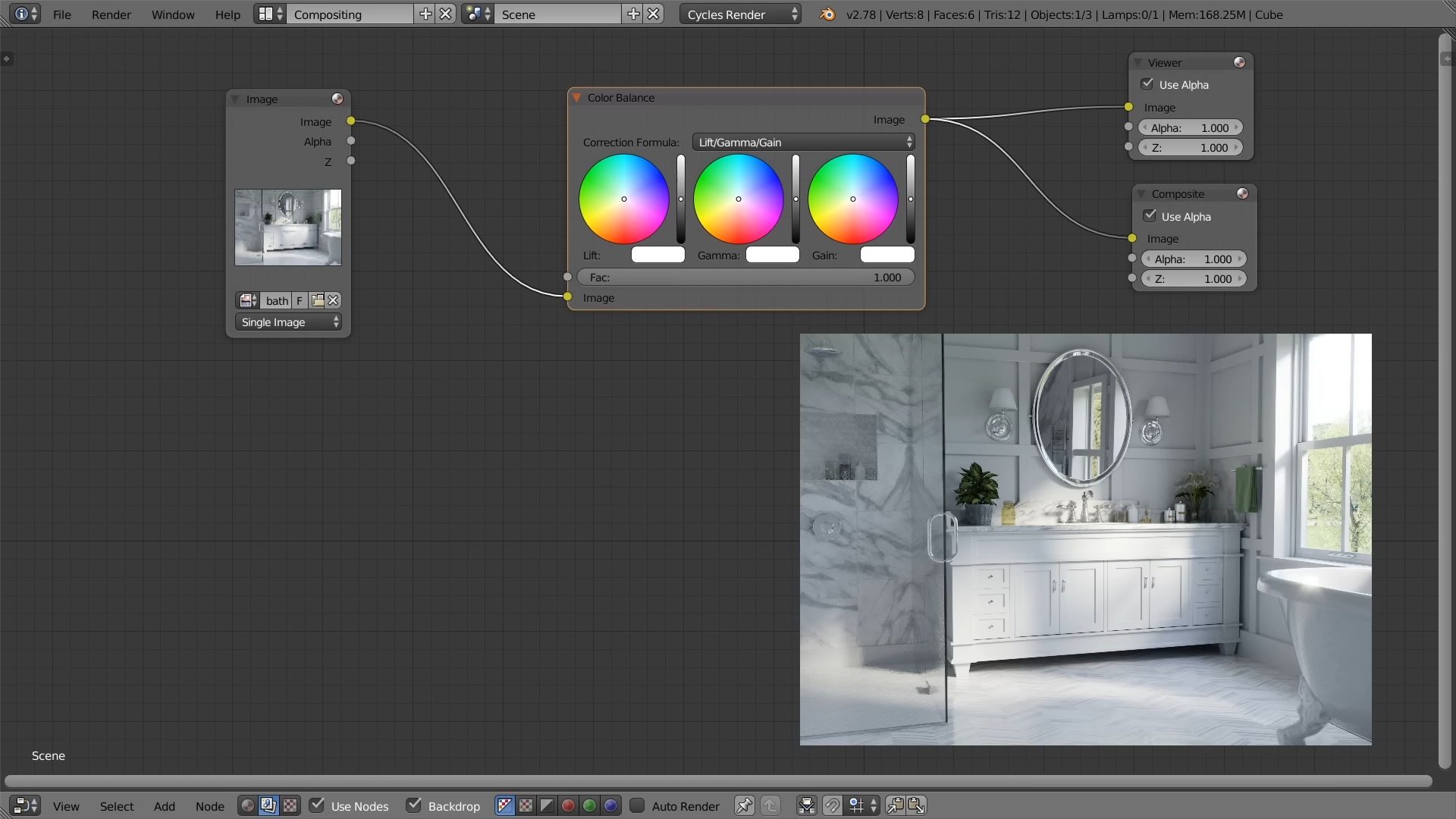Collapse the Color Balance node triangle

point(577,98)
